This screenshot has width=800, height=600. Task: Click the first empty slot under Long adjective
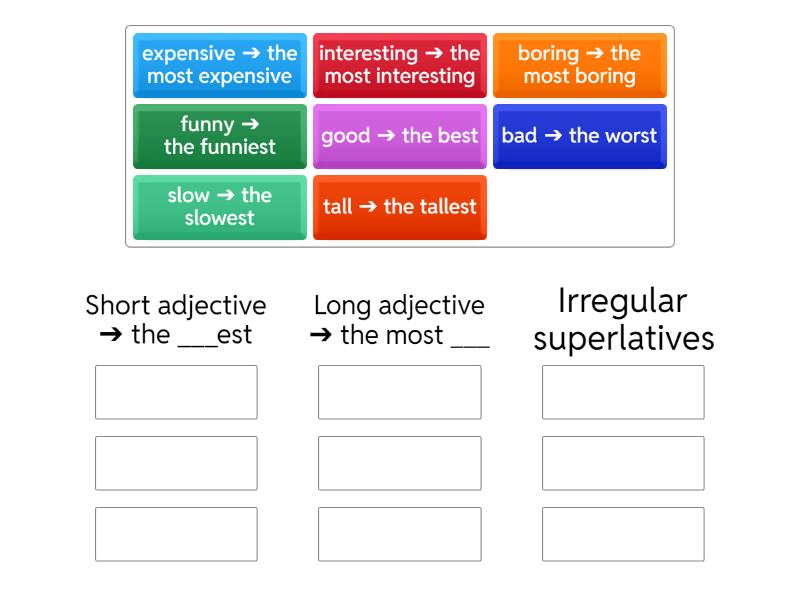399,392
